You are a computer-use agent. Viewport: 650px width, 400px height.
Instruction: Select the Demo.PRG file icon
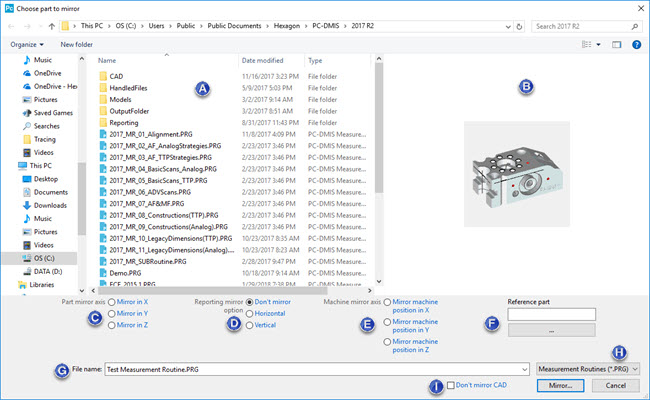(103, 273)
